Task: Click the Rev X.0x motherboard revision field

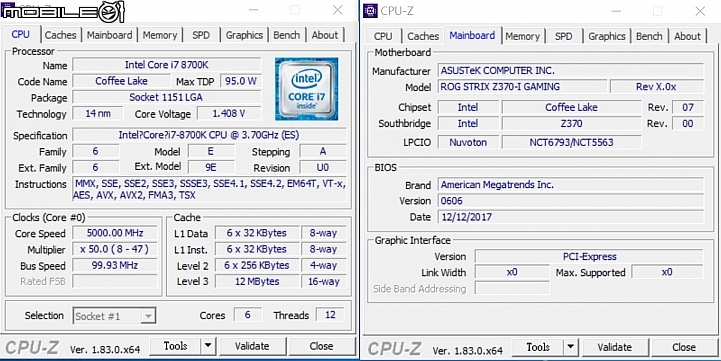Action: click(656, 86)
